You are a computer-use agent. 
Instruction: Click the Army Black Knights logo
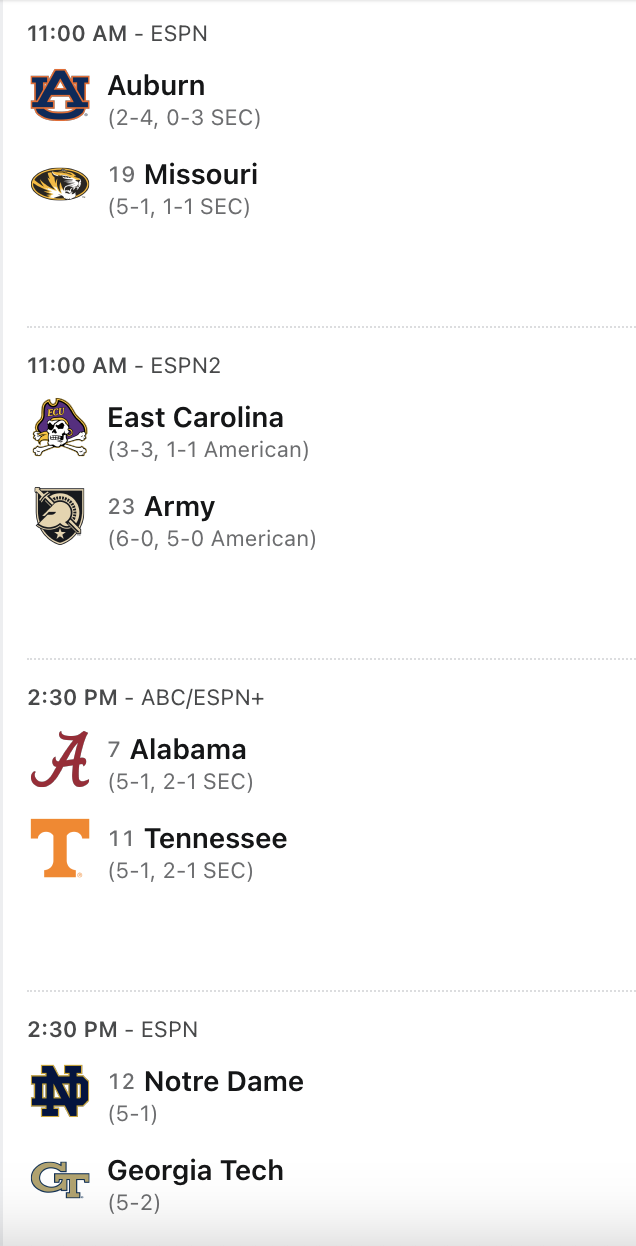click(x=59, y=516)
